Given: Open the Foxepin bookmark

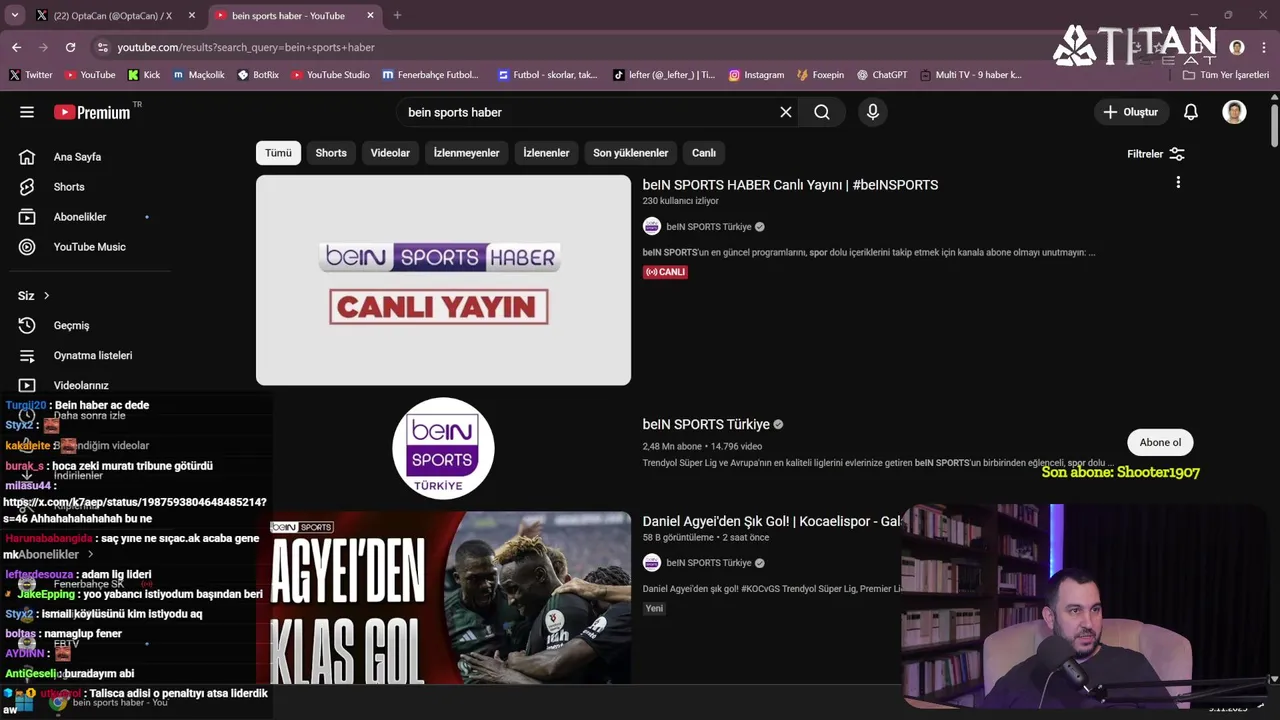Looking at the screenshot, I should point(820,75).
